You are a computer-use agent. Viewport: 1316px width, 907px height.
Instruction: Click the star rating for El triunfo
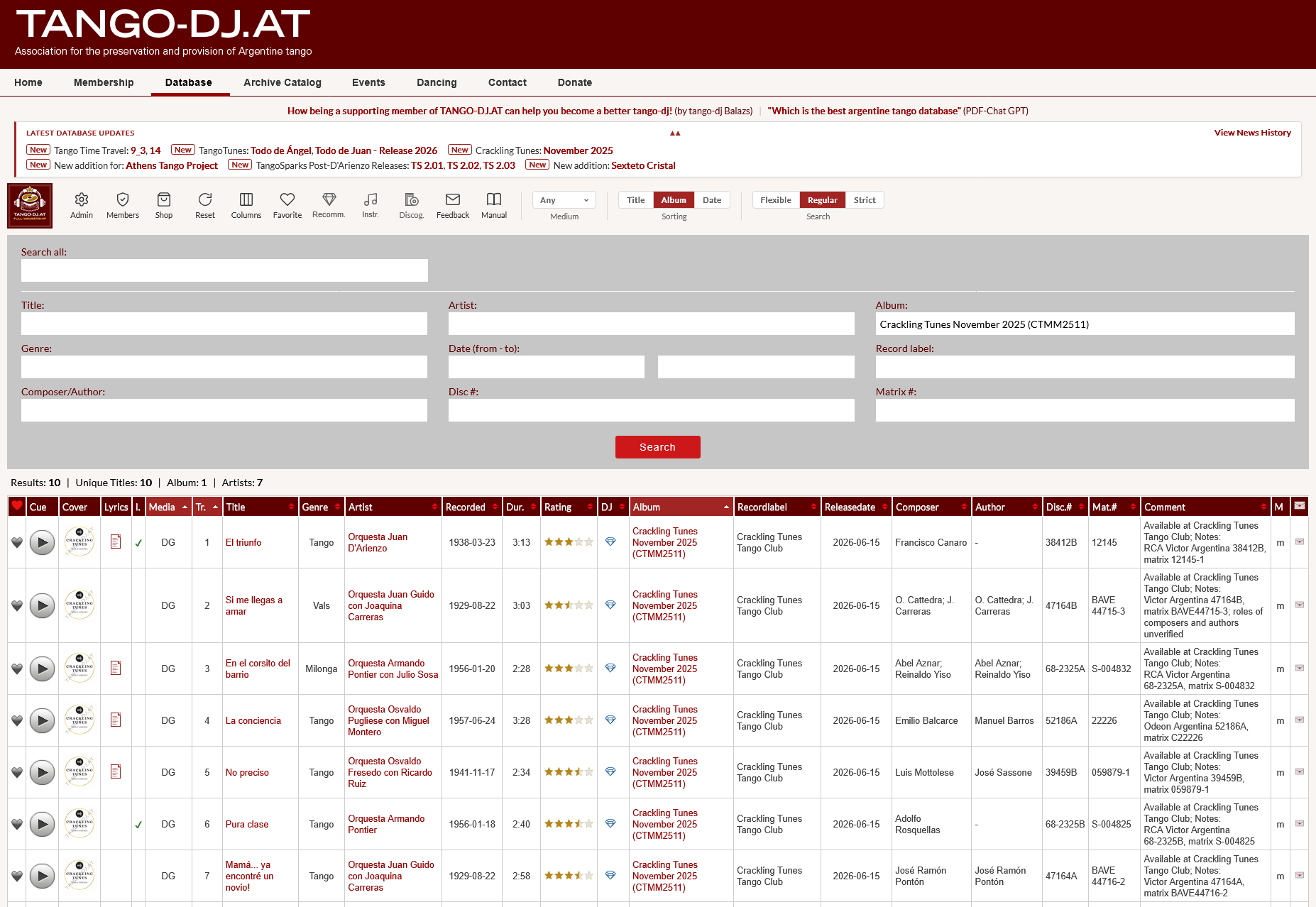click(569, 542)
